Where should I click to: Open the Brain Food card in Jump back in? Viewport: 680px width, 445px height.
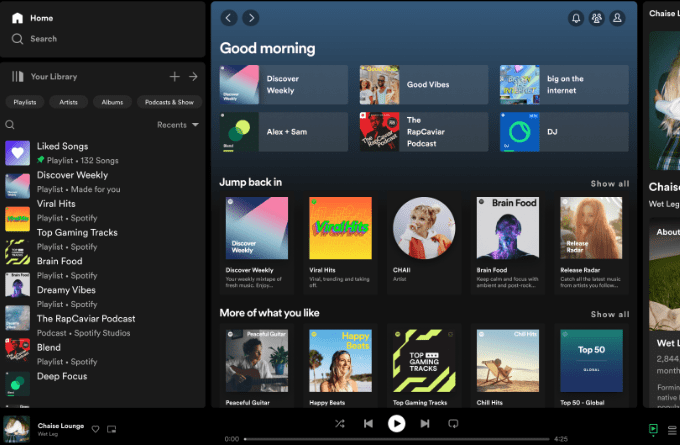[x=508, y=243]
